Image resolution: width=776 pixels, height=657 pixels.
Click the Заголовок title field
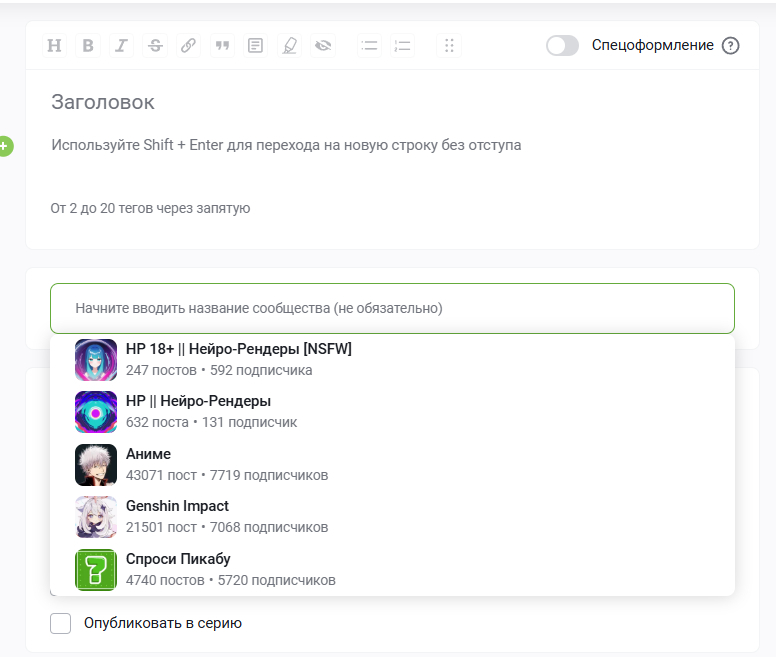(392, 102)
